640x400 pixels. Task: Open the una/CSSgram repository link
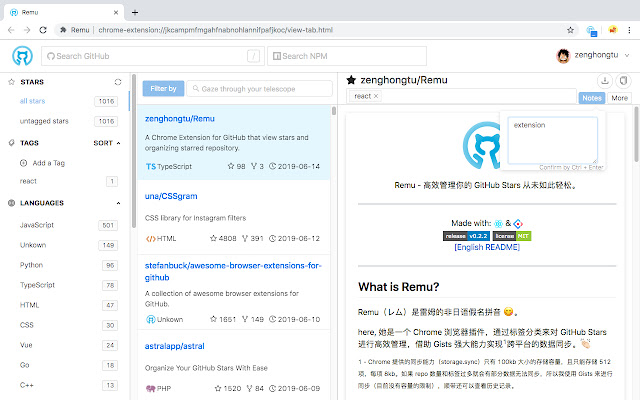click(x=171, y=196)
